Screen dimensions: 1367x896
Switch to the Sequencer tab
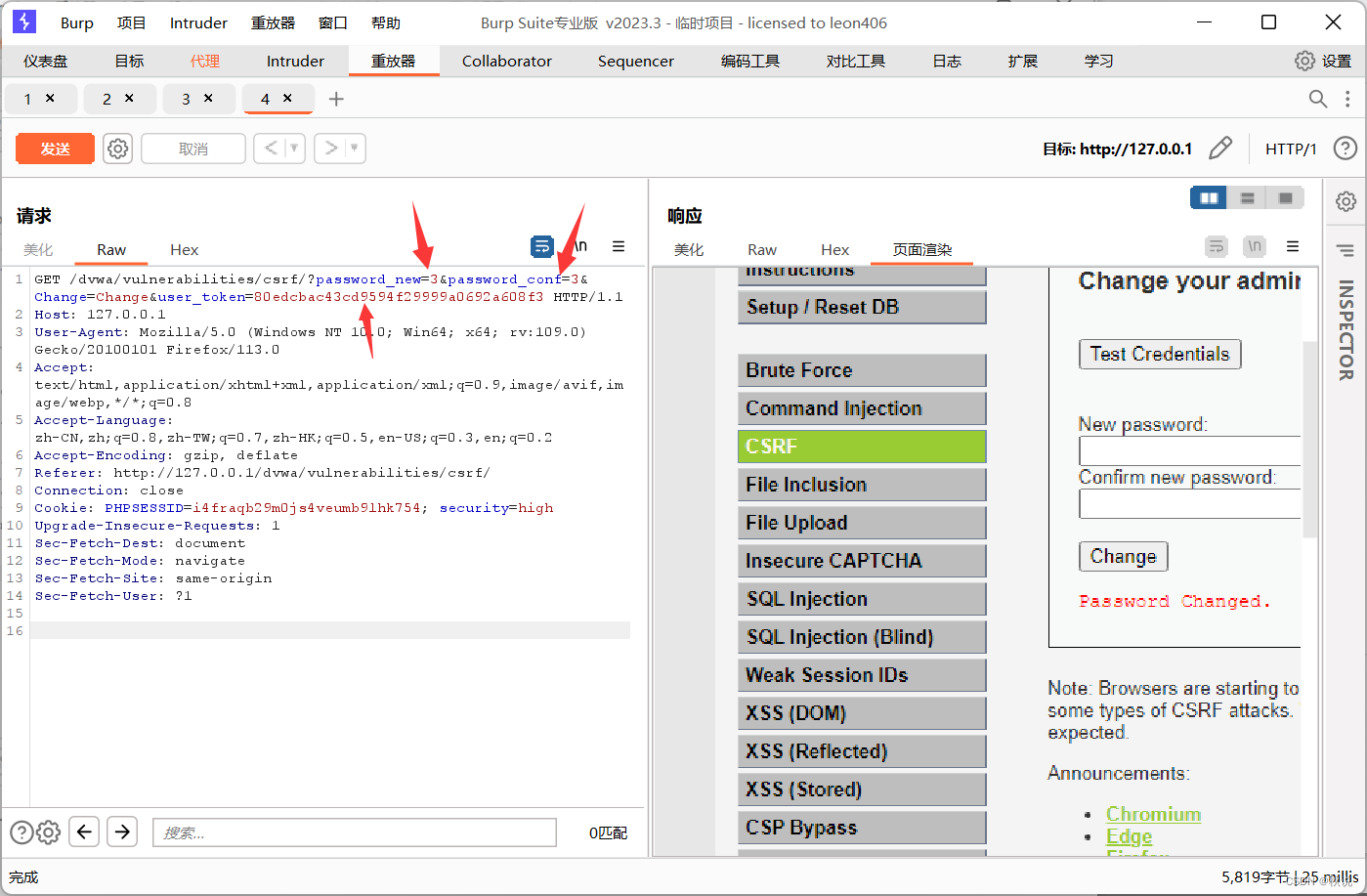tap(636, 61)
